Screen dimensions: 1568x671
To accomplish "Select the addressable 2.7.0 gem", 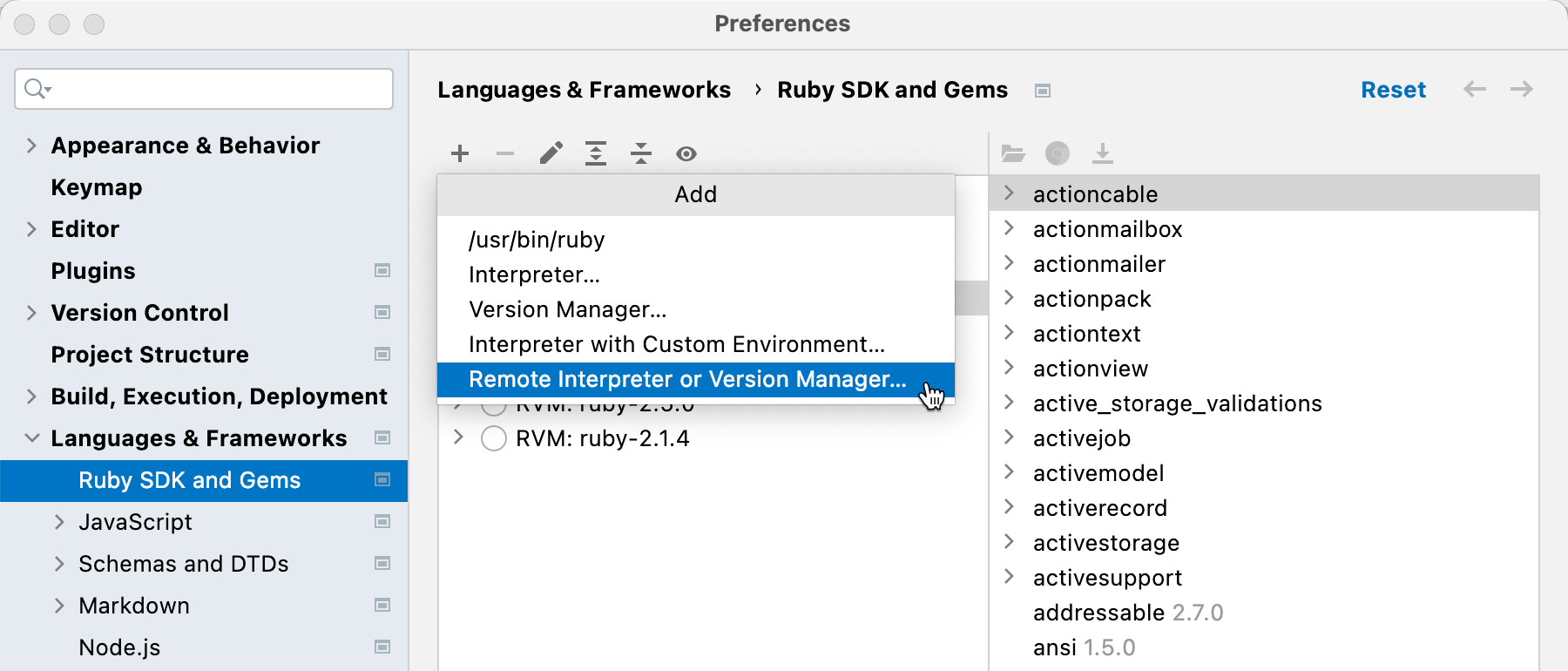I will click(1264, 613).
